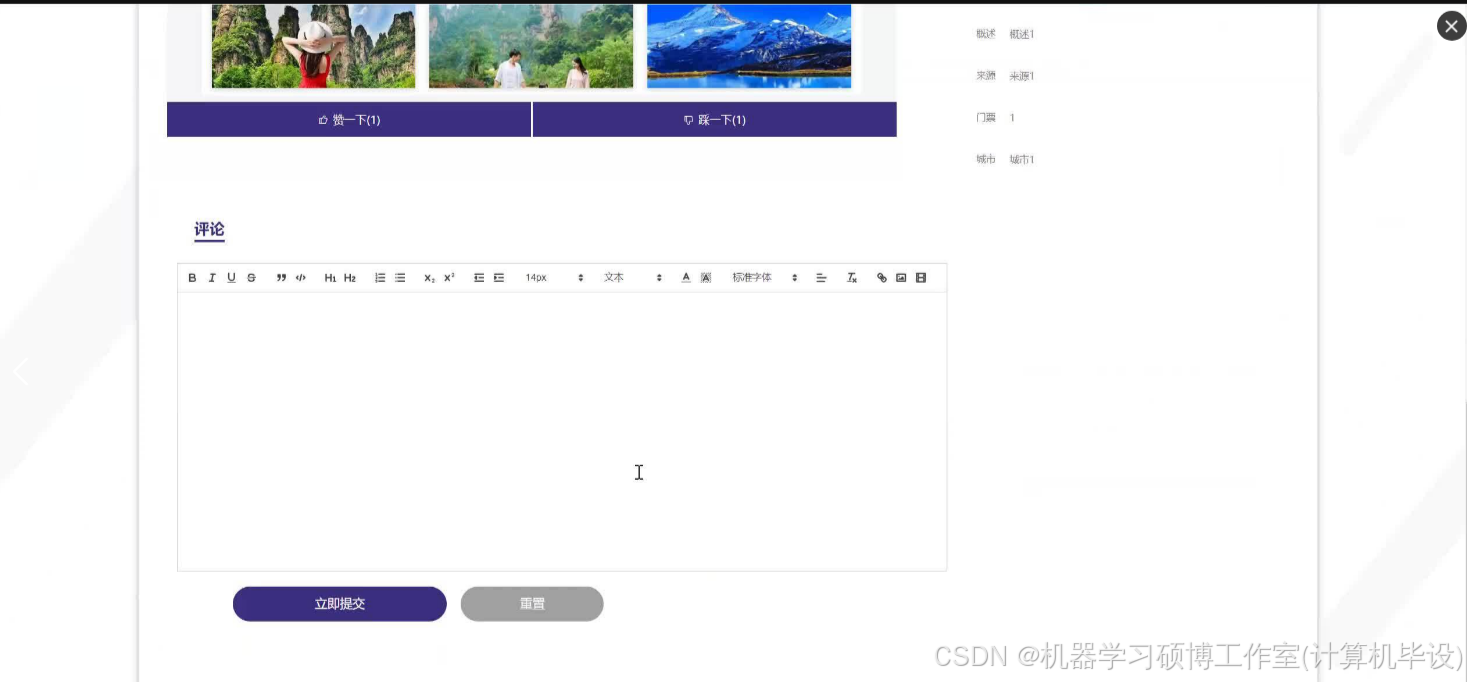Insert a video in the comment
Screen dimensions: 1467x682
click(921, 278)
